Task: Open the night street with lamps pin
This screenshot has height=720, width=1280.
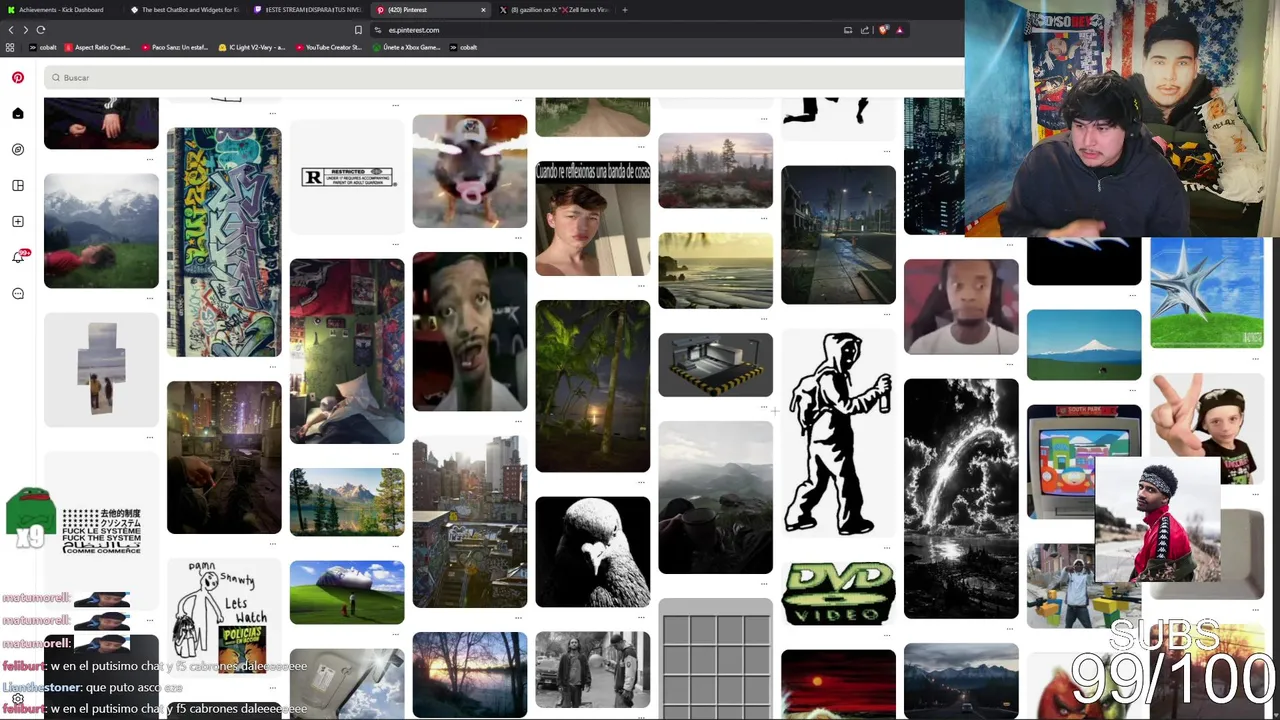Action: pyautogui.click(x=838, y=235)
